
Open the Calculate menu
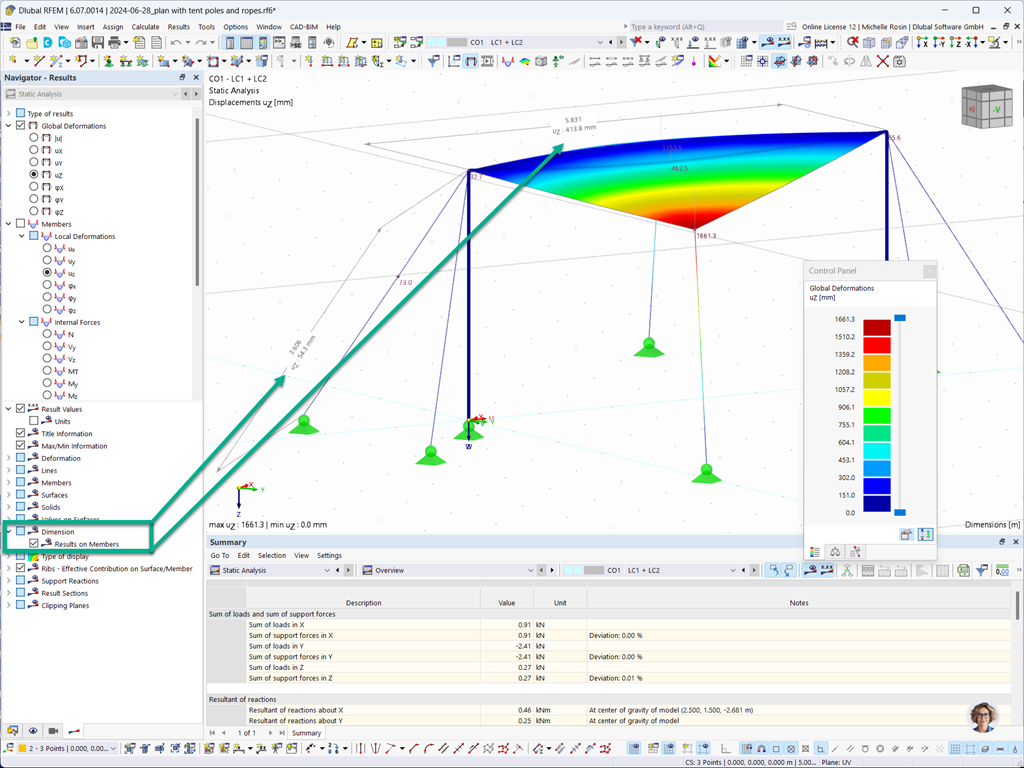click(x=146, y=27)
